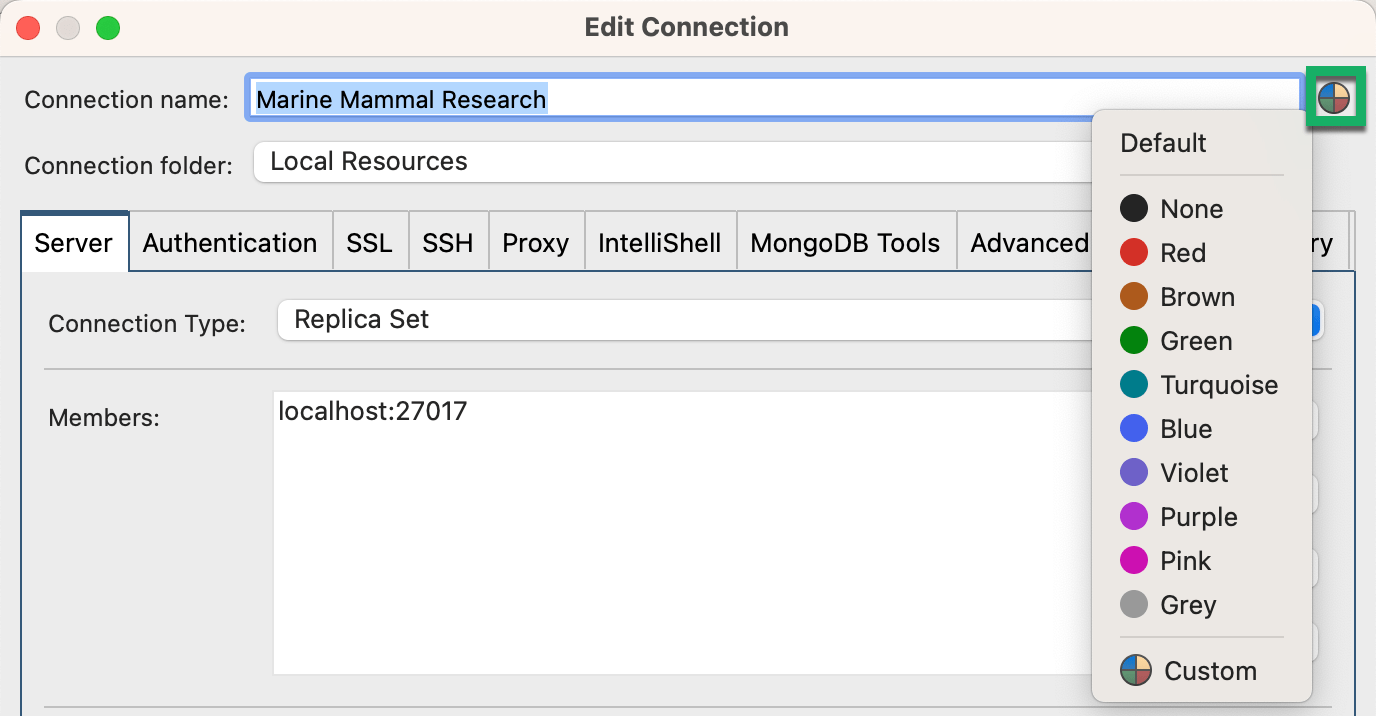The height and width of the screenshot is (716, 1376).
Task: Edit the Connection name field
Action: [x=700, y=98]
